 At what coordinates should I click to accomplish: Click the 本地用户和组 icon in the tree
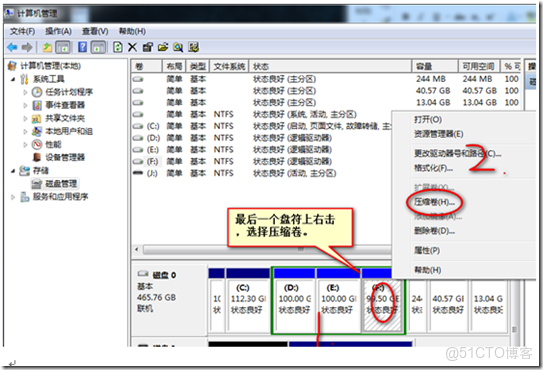point(37,131)
